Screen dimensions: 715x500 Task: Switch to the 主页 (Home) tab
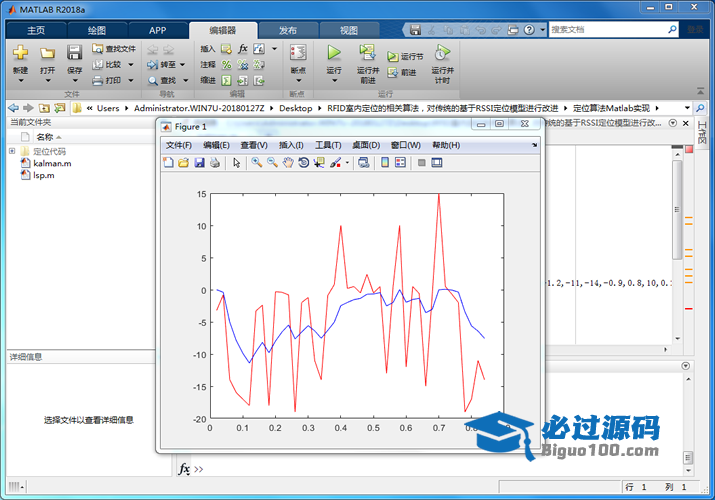36,30
